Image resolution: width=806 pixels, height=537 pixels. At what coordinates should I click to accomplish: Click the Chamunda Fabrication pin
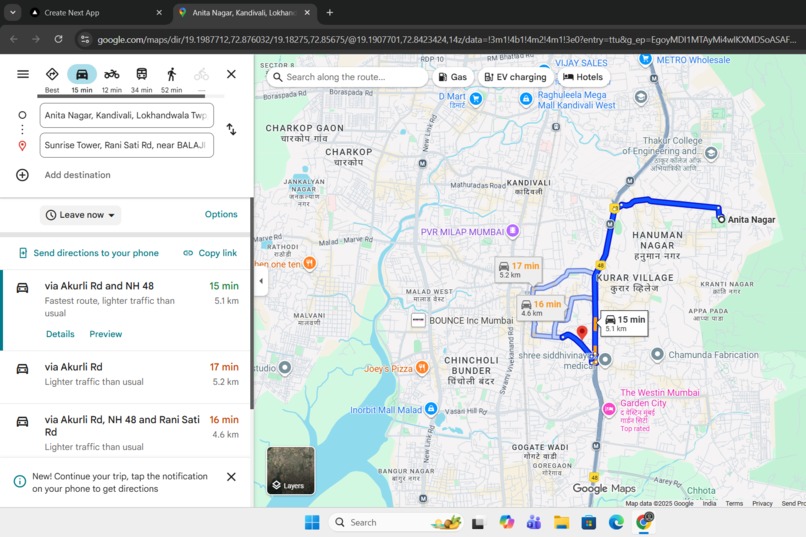(657, 354)
